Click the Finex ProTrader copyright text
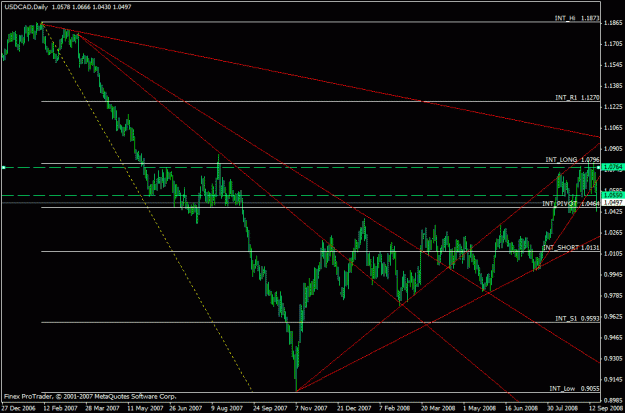The width and height of the screenshot is (625, 413). pos(90,397)
